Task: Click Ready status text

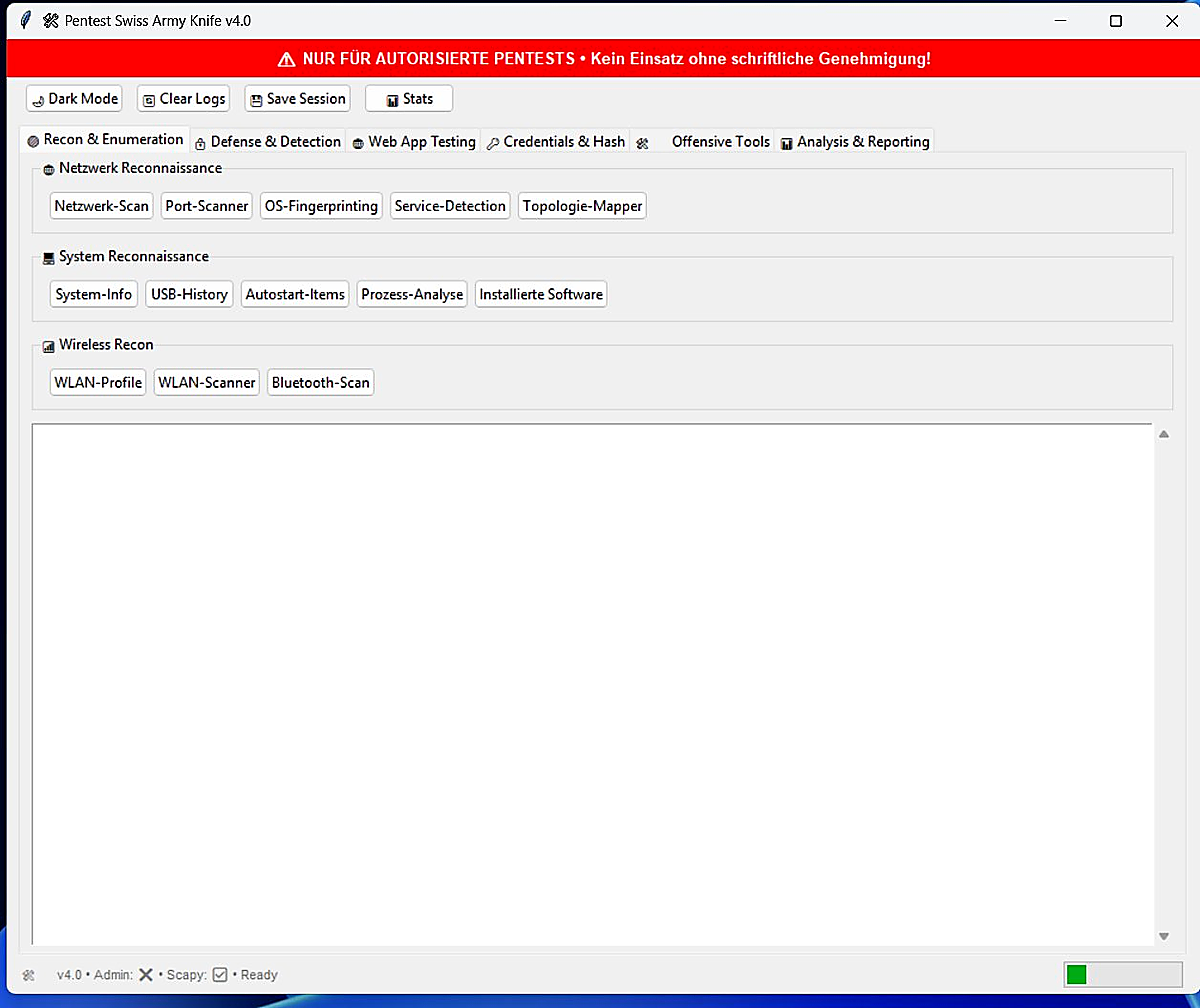Action: pos(259,975)
